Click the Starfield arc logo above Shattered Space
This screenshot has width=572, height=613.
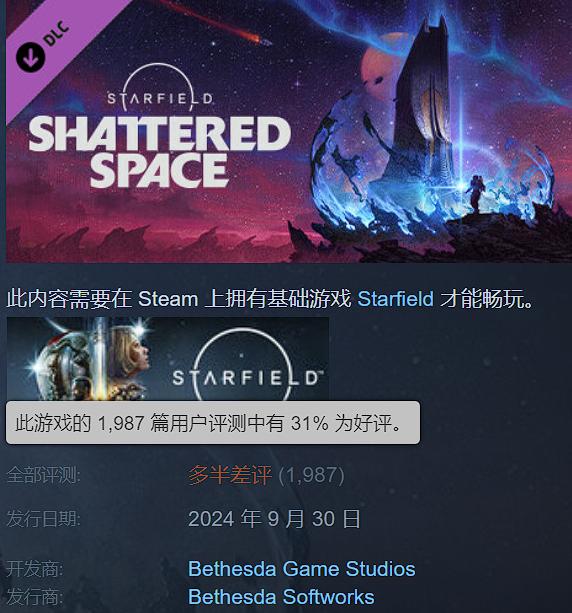(160, 88)
